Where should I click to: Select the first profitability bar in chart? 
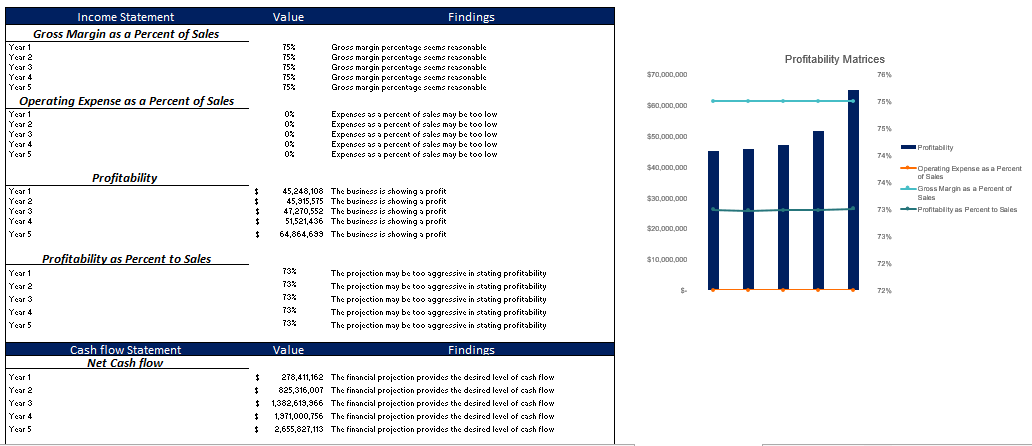713,220
